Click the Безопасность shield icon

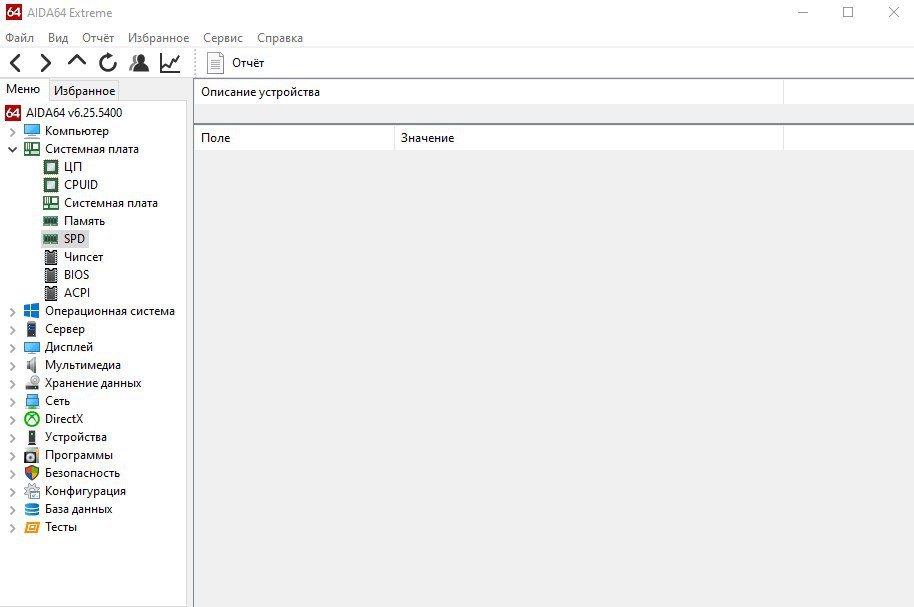[x=31, y=473]
